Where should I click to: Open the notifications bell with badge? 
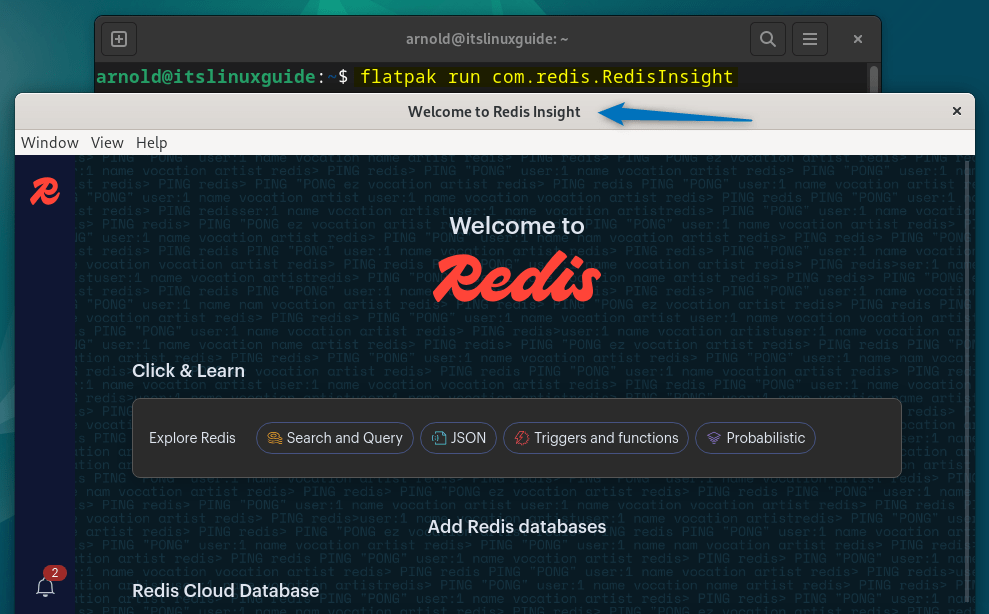point(45,586)
